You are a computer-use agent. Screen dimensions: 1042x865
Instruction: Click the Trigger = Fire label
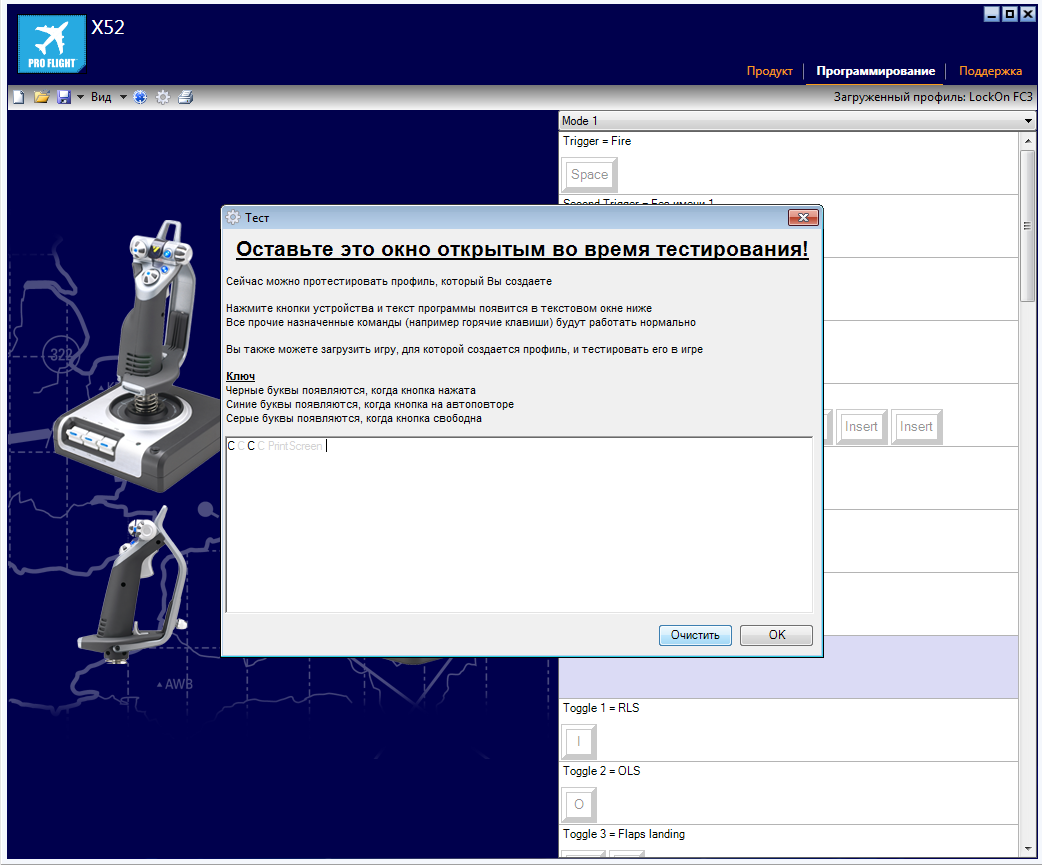[597, 141]
